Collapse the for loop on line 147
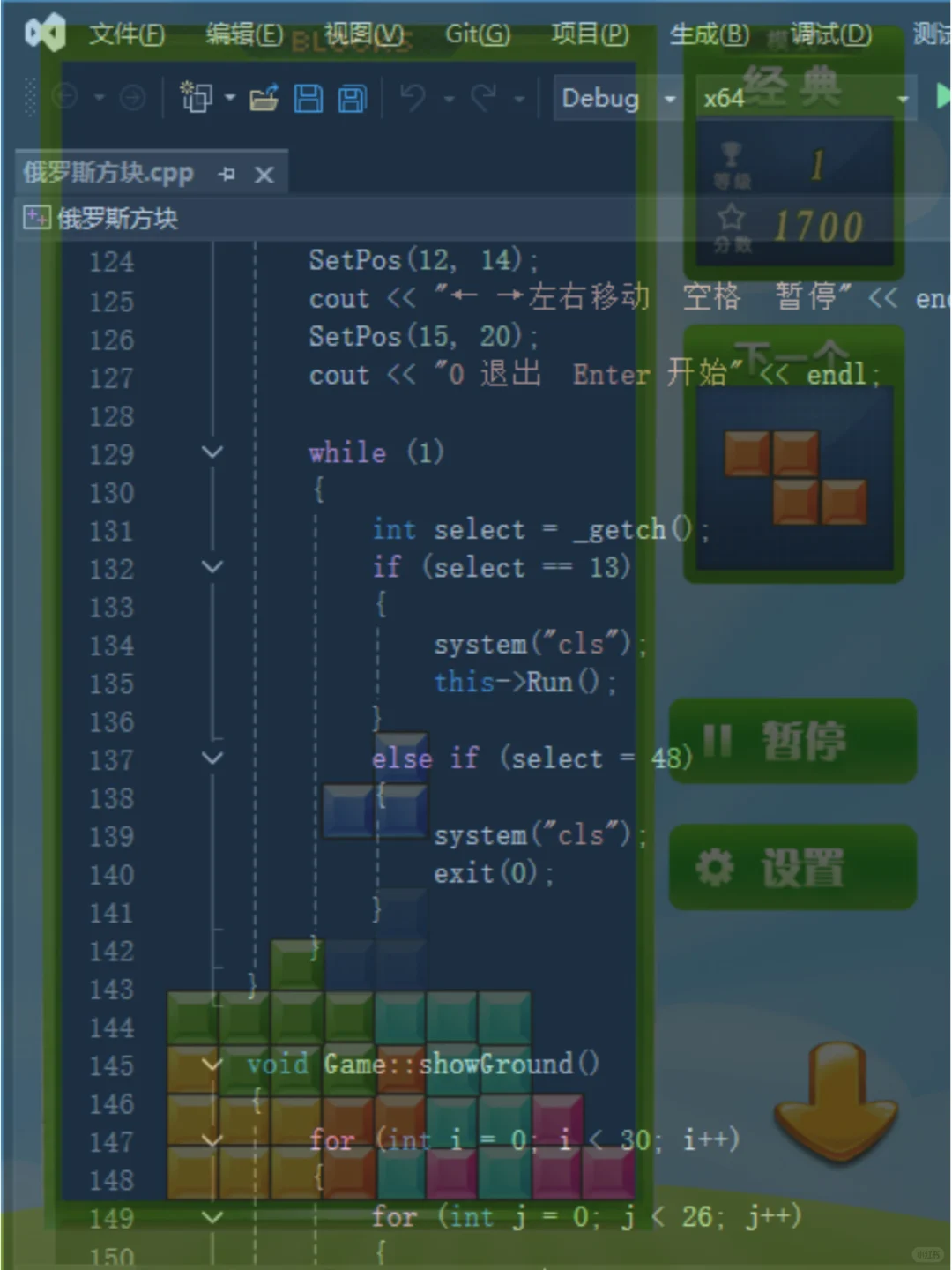The width and height of the screenshot is (952, 1270). 212,1140
